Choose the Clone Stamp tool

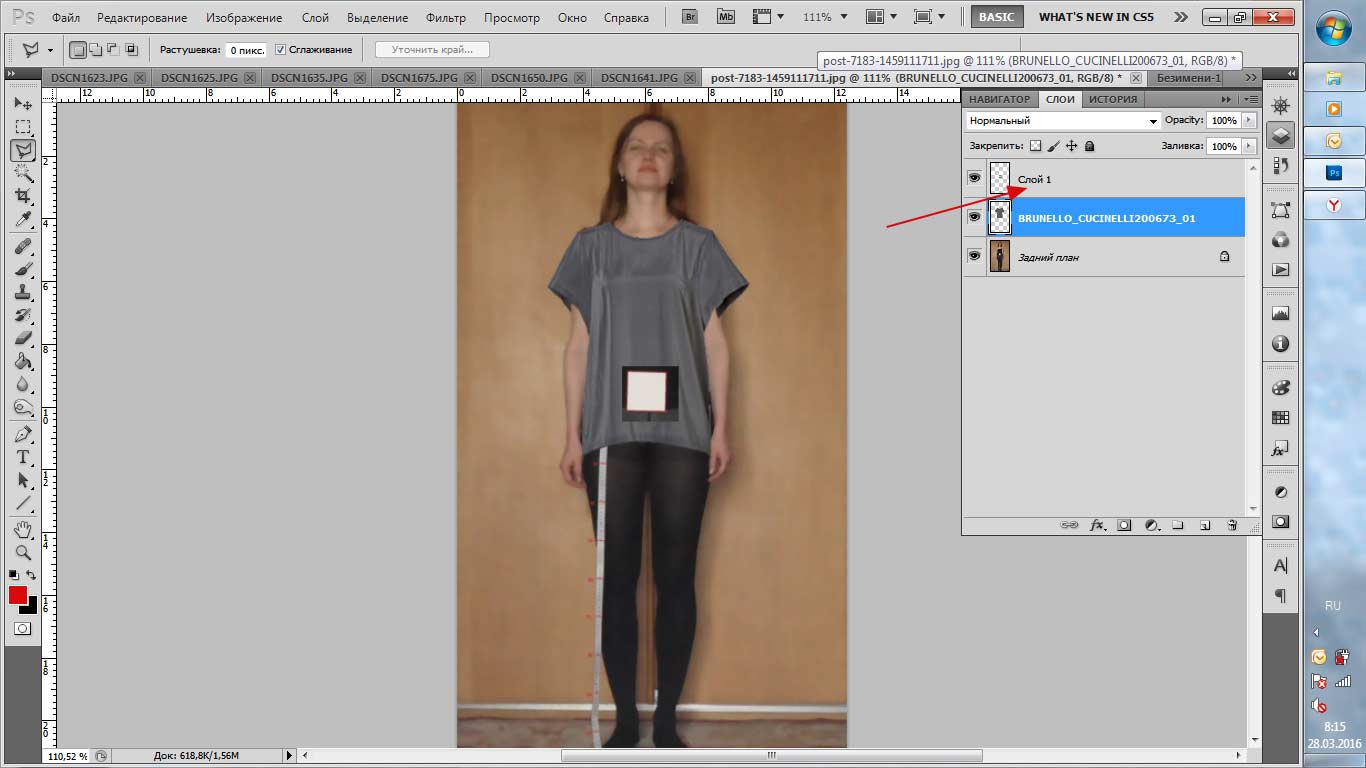point(22,292)
